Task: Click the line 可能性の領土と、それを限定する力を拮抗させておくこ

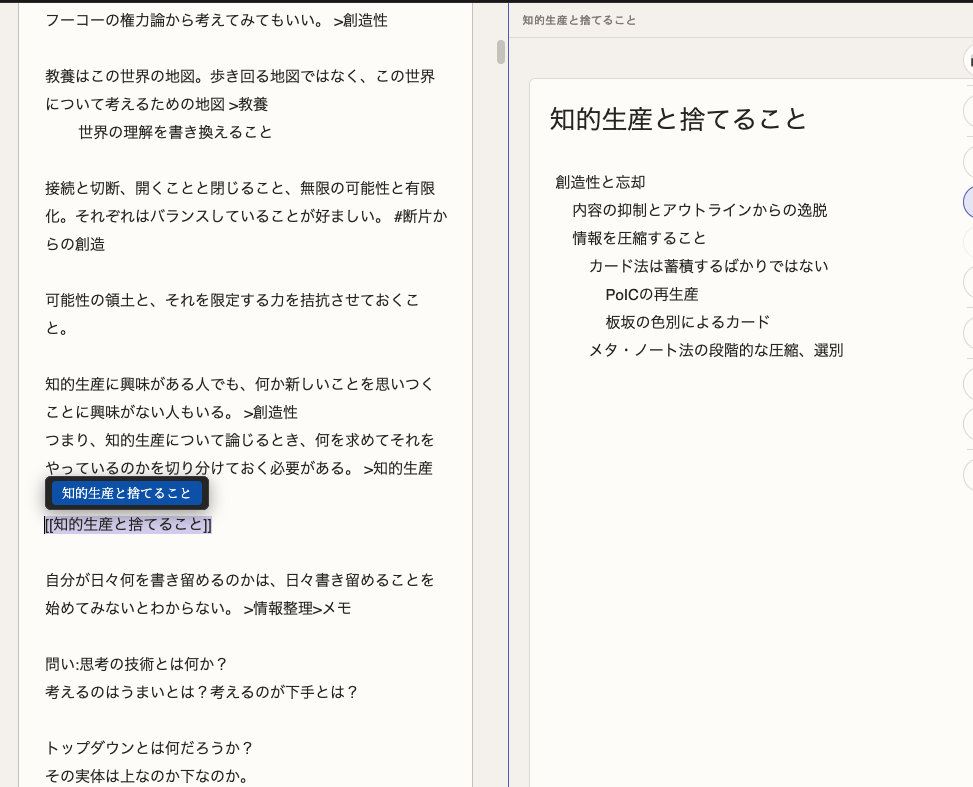Action: click(x=233, y=300)
